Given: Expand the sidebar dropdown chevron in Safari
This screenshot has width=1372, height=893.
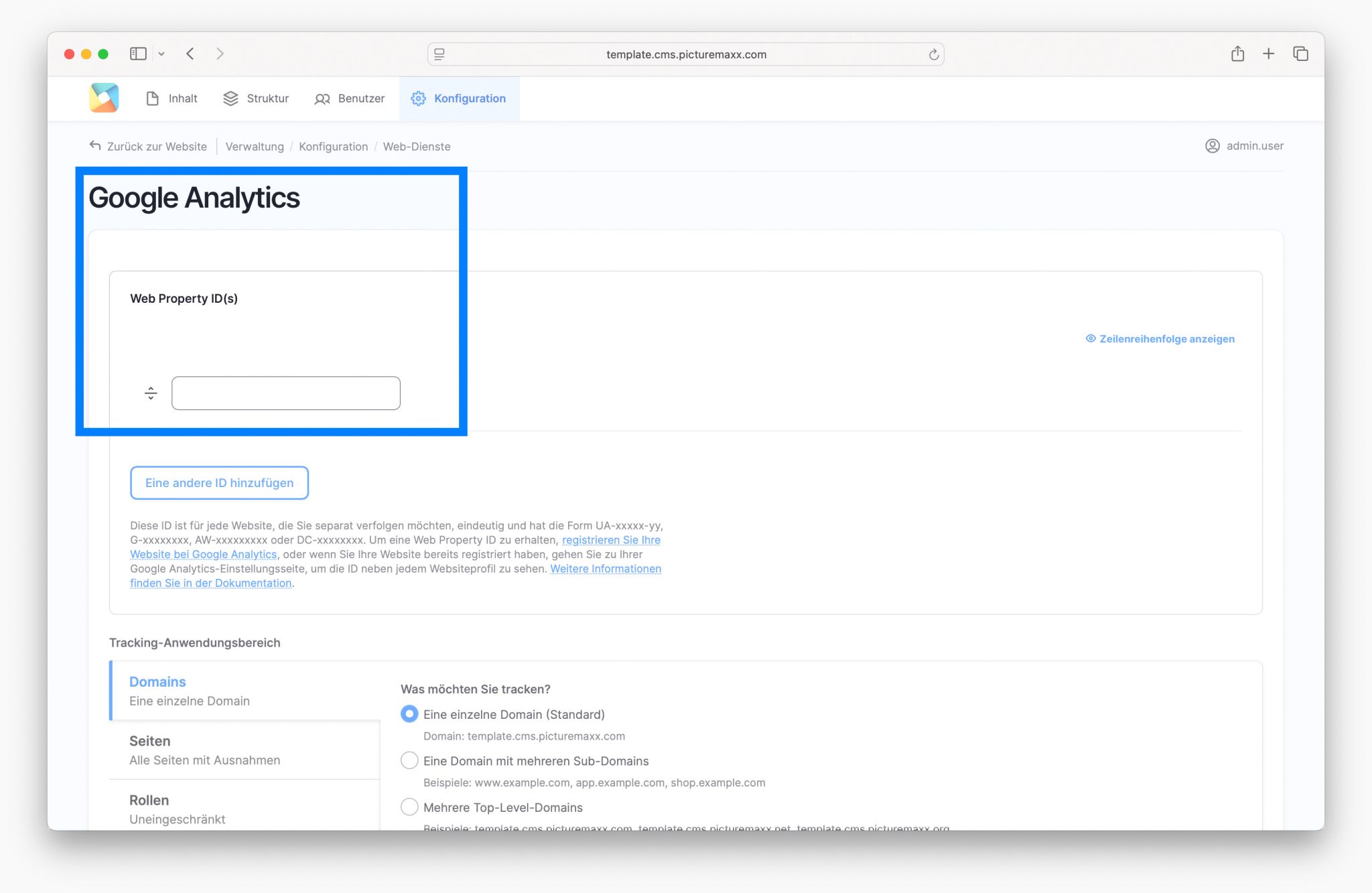Looking at the screenshot, I should pyautogui.click(x=161, y=54).
